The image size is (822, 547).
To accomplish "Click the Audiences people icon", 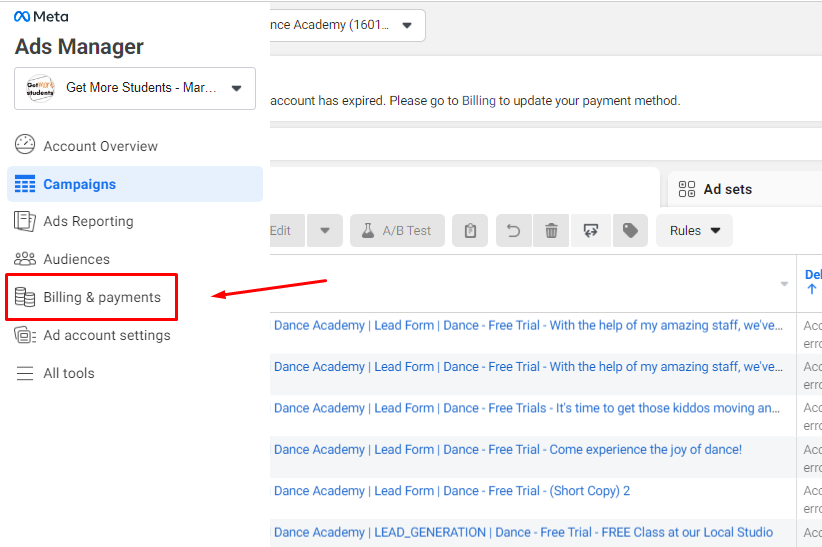I will coord(25,259).
